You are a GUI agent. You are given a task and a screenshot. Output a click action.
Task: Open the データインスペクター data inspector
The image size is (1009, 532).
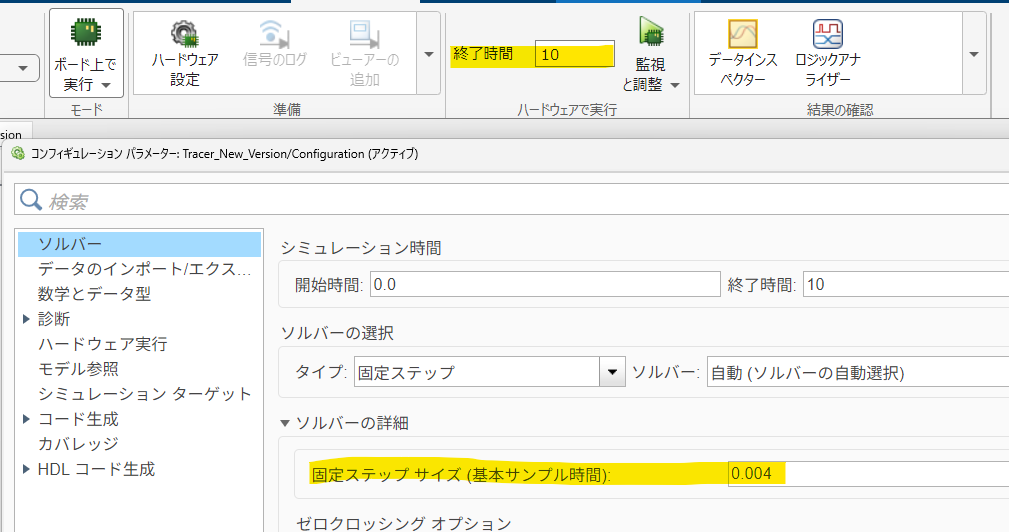742,54
